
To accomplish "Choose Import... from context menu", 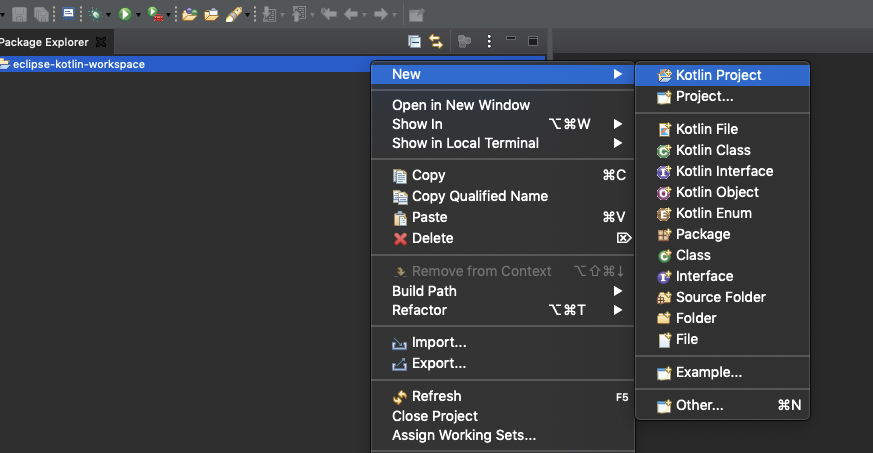I will click(503, 342).
